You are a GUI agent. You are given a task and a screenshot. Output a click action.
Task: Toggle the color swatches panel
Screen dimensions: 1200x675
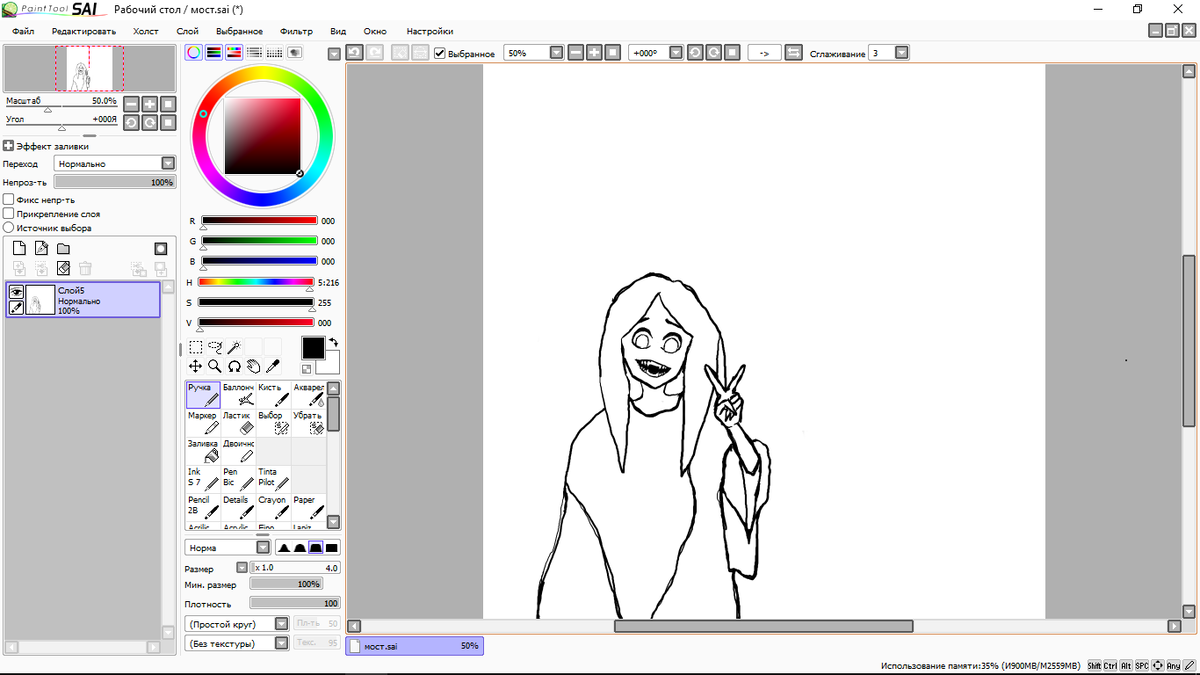pyautogui.click(x=274, y=52)
